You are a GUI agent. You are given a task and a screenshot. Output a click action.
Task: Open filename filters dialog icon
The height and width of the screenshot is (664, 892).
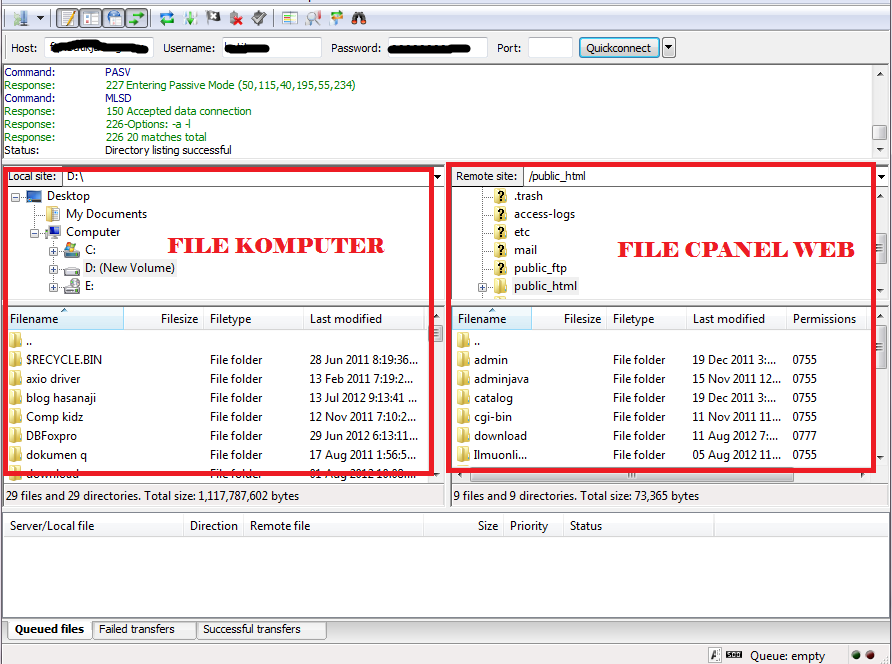pos(290,18)
